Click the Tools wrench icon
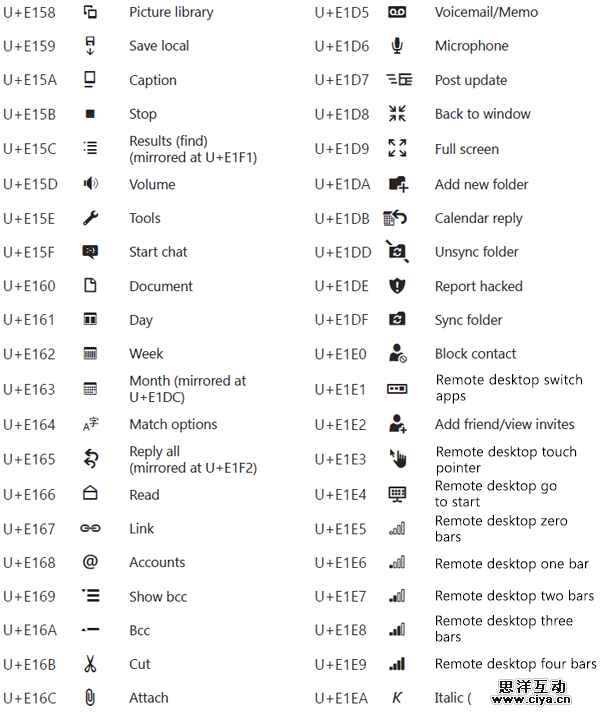The width and height of the screenshot is (600, 715). tap(90, 218)
